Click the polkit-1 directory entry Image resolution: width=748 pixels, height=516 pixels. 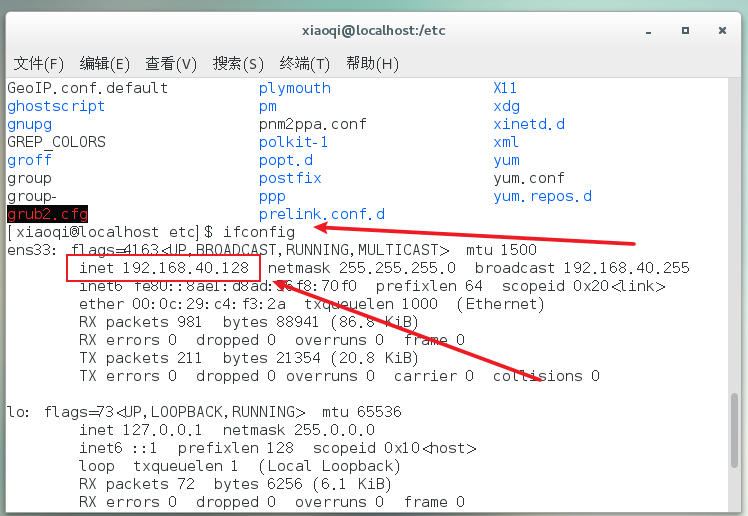point(293,142)
